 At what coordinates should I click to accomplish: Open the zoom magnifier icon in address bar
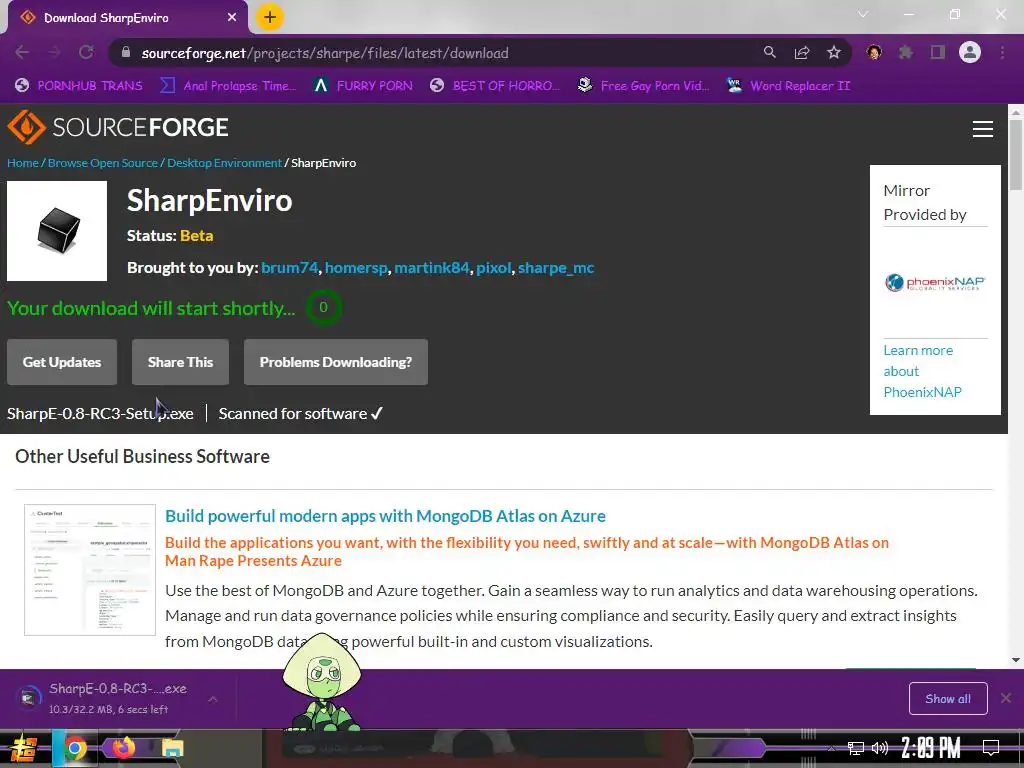pos(770,53)
